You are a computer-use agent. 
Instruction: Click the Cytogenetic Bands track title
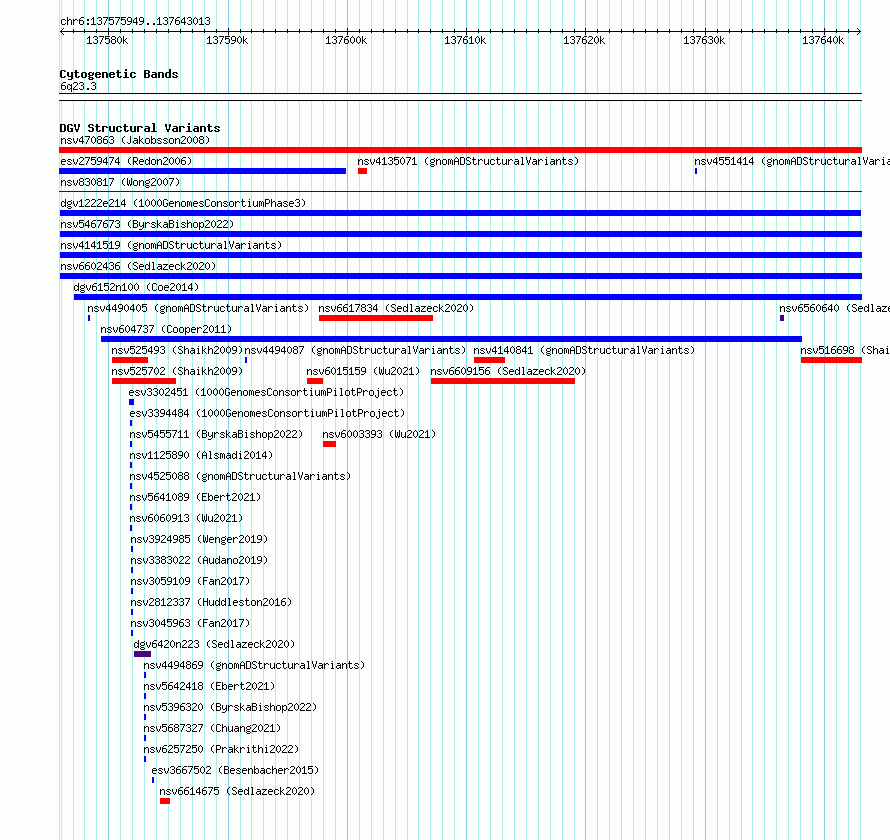pyautogui.click(x=119, y=74)
